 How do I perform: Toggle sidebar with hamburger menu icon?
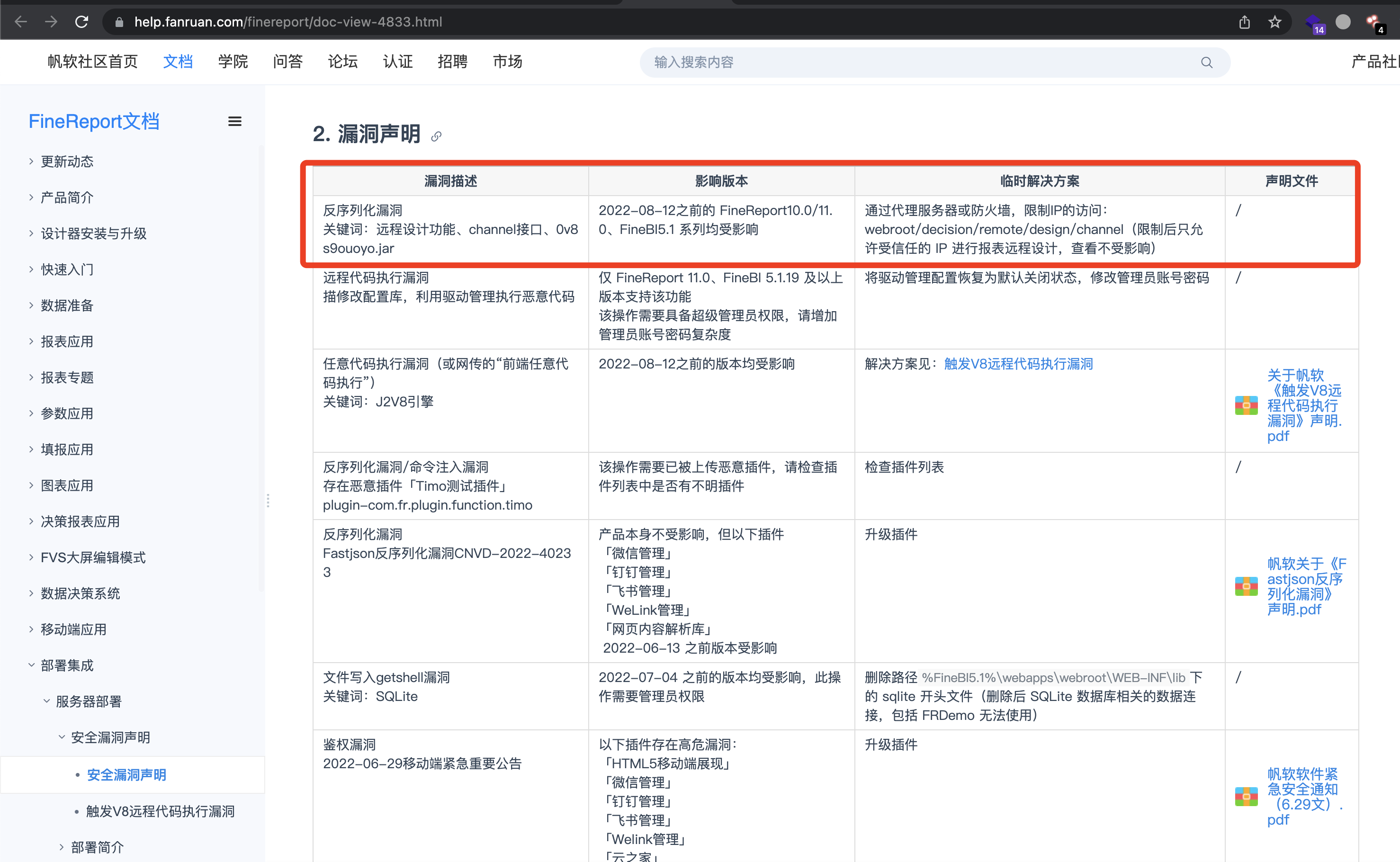pos(234,121)
